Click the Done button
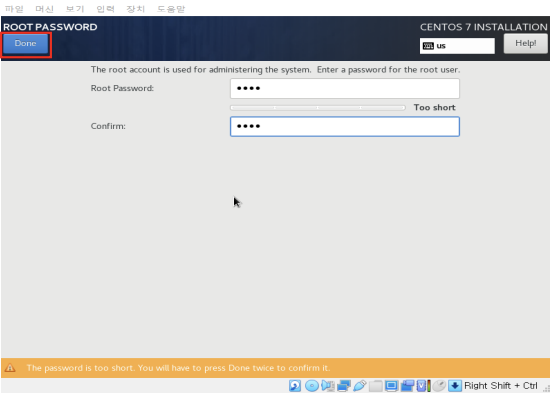Screen dimensions: 551x397 click(x=26, y=44)
